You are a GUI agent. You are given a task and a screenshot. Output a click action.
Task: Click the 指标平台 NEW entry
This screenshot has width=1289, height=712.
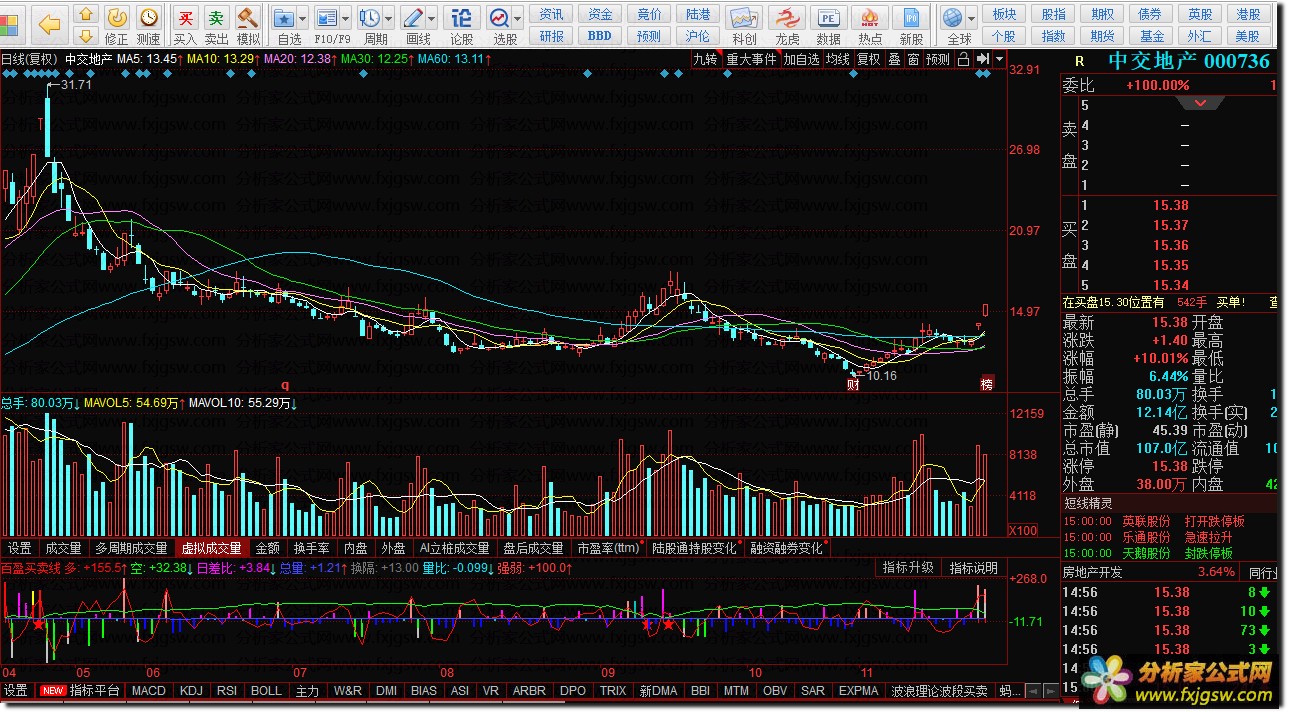(x=80, y=691)
